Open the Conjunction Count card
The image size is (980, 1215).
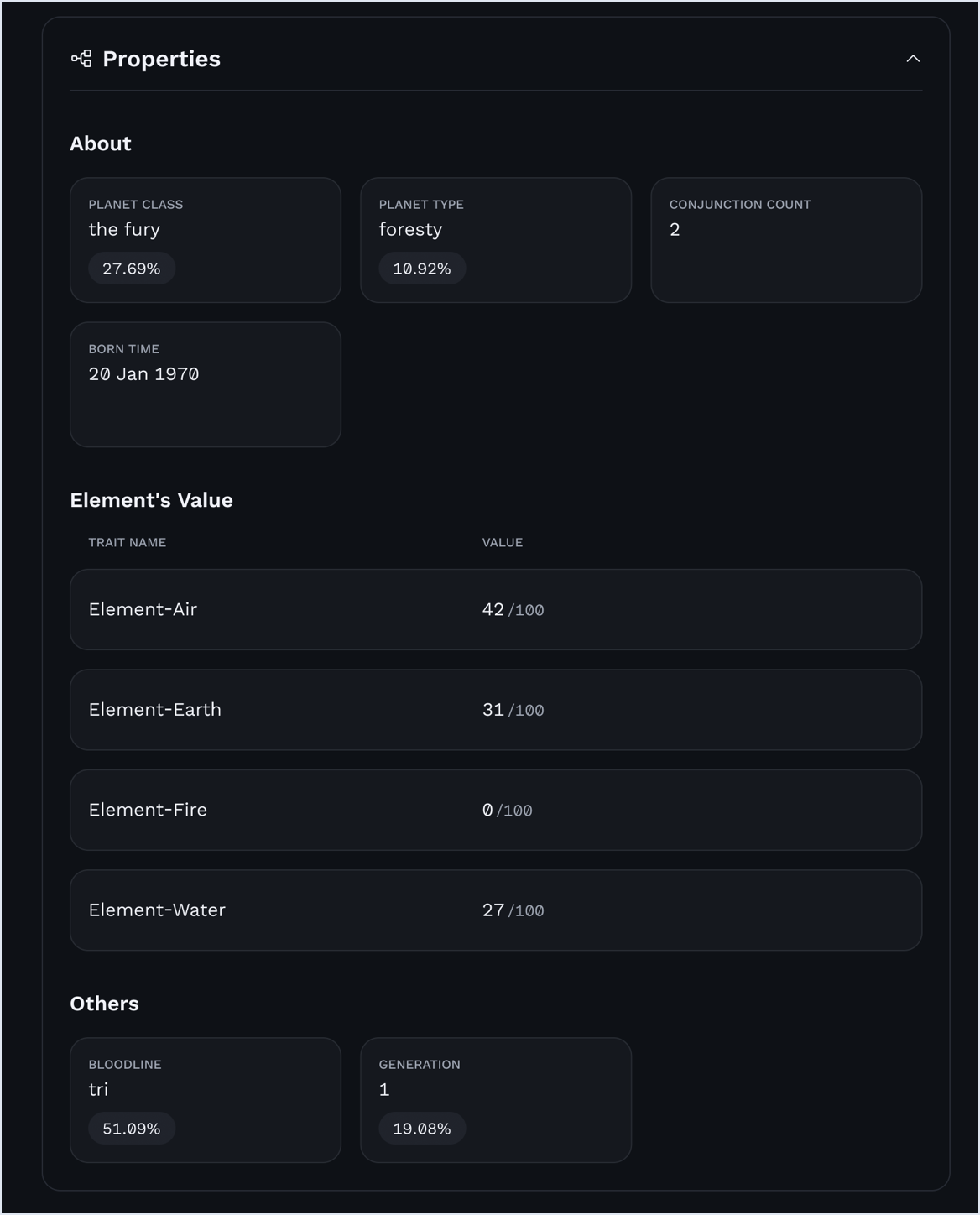(786, 240)
